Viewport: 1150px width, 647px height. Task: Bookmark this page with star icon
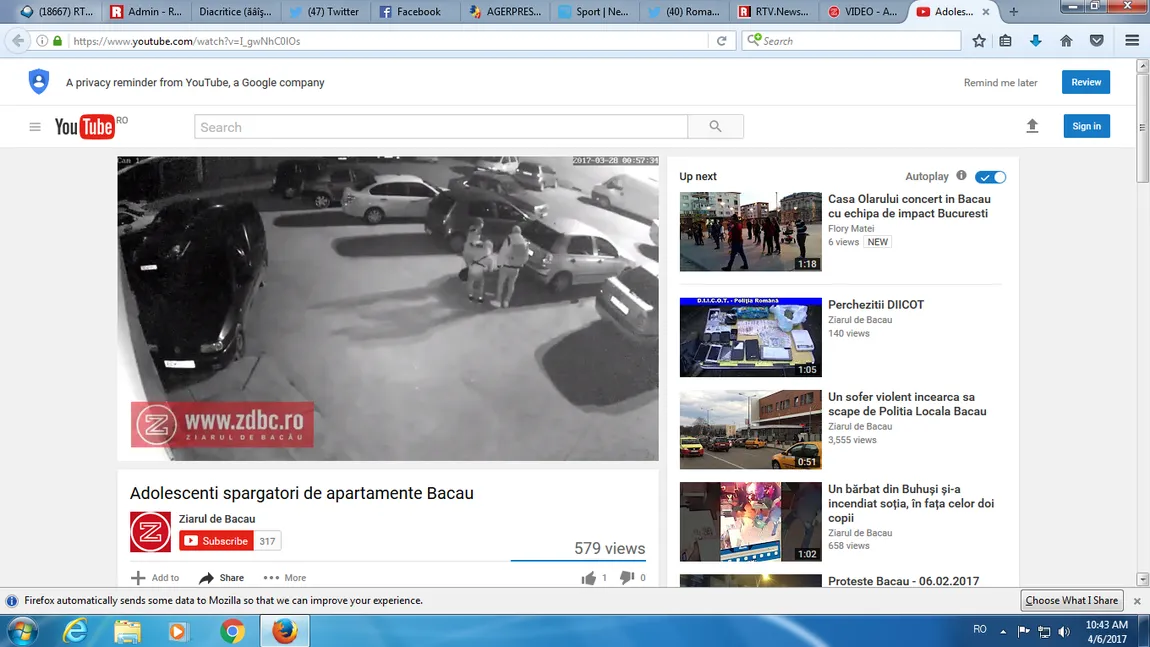pos(978,41)
